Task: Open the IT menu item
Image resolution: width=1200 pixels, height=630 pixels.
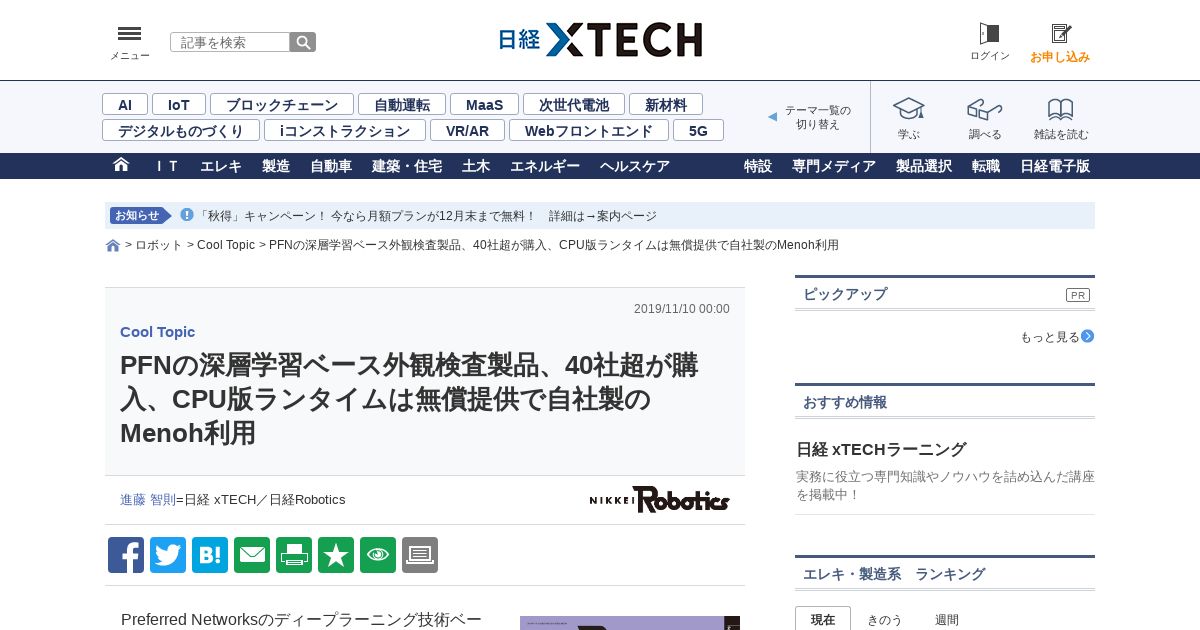Action: click(x=167, y=166)
